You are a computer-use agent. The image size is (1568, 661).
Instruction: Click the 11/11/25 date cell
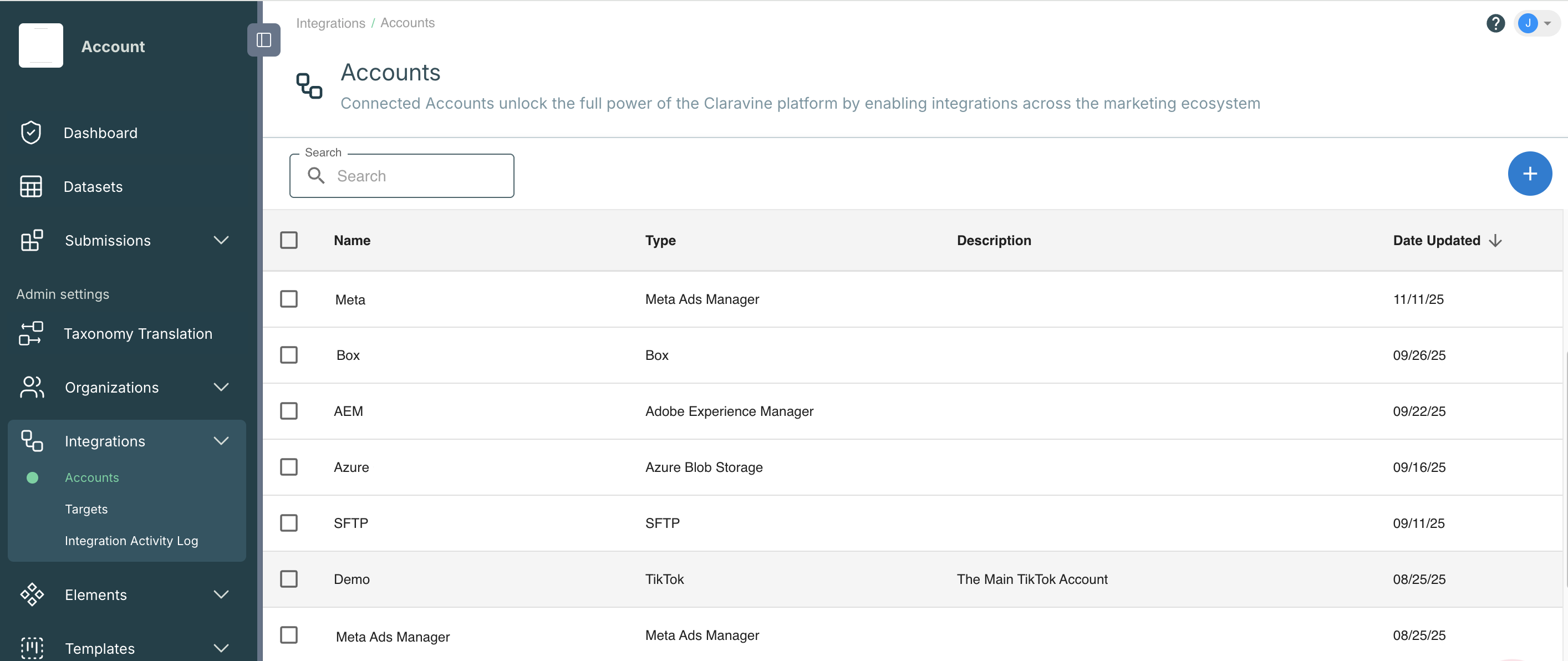[x=1418, y=299]
